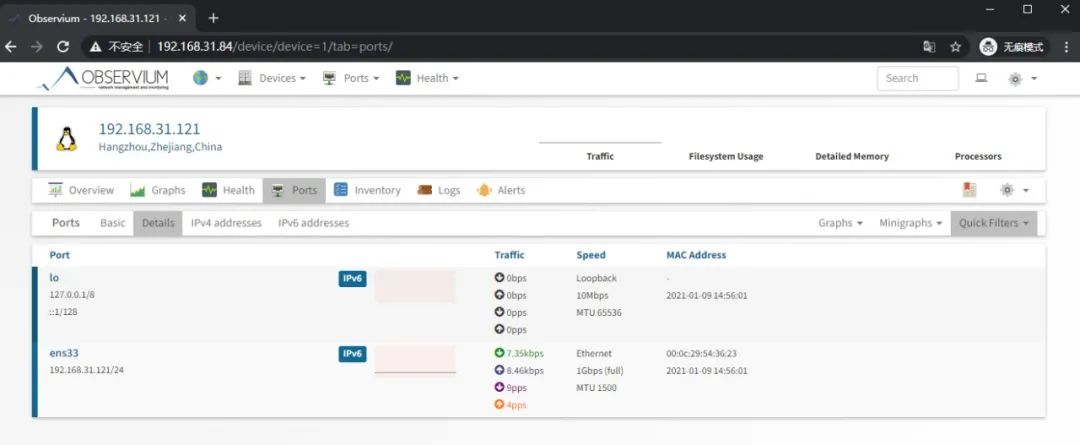Viewport: 1080px width, 445px height.
Task: Click the IPv6 badge on lo row
Action: [352, 278]
